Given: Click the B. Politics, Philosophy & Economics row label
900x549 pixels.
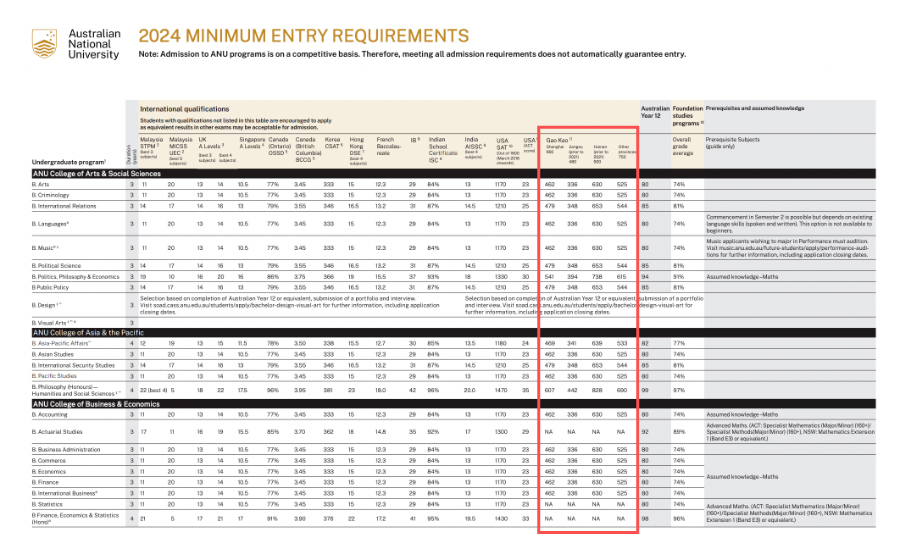Looking at the screenshot, I should point(75,277).
